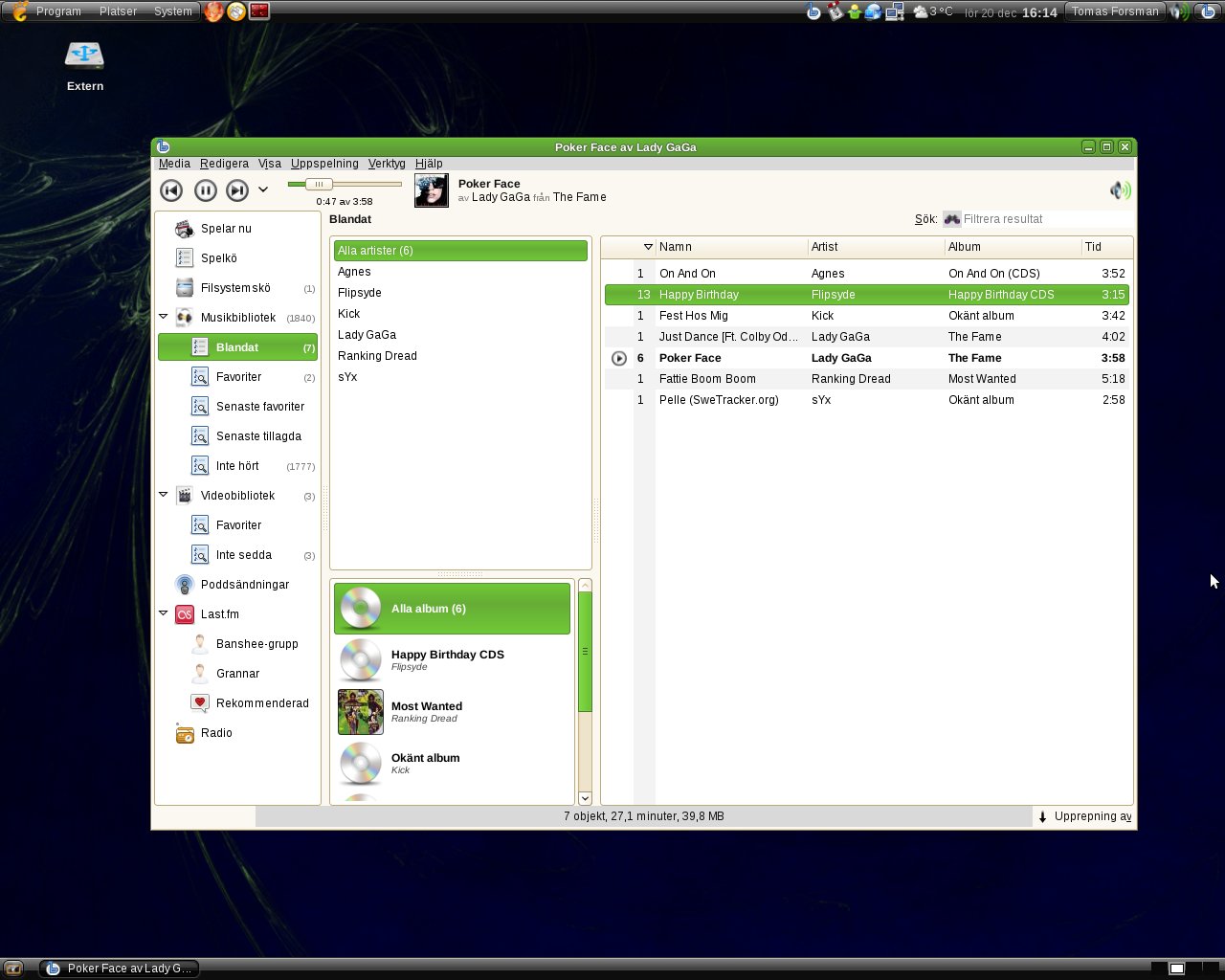This screenshot has width=1225, height=980.
Task: Open Poddsändningar in the sidebar
Action: point(237,585)
